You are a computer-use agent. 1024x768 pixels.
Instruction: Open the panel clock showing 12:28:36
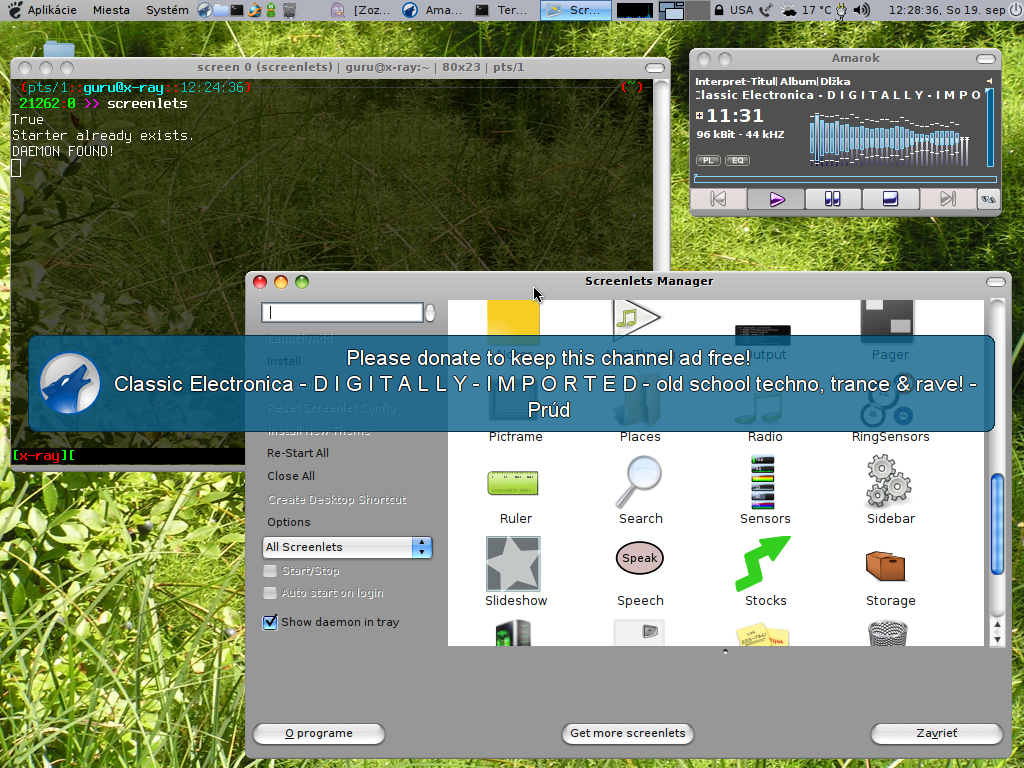point(947,10)
